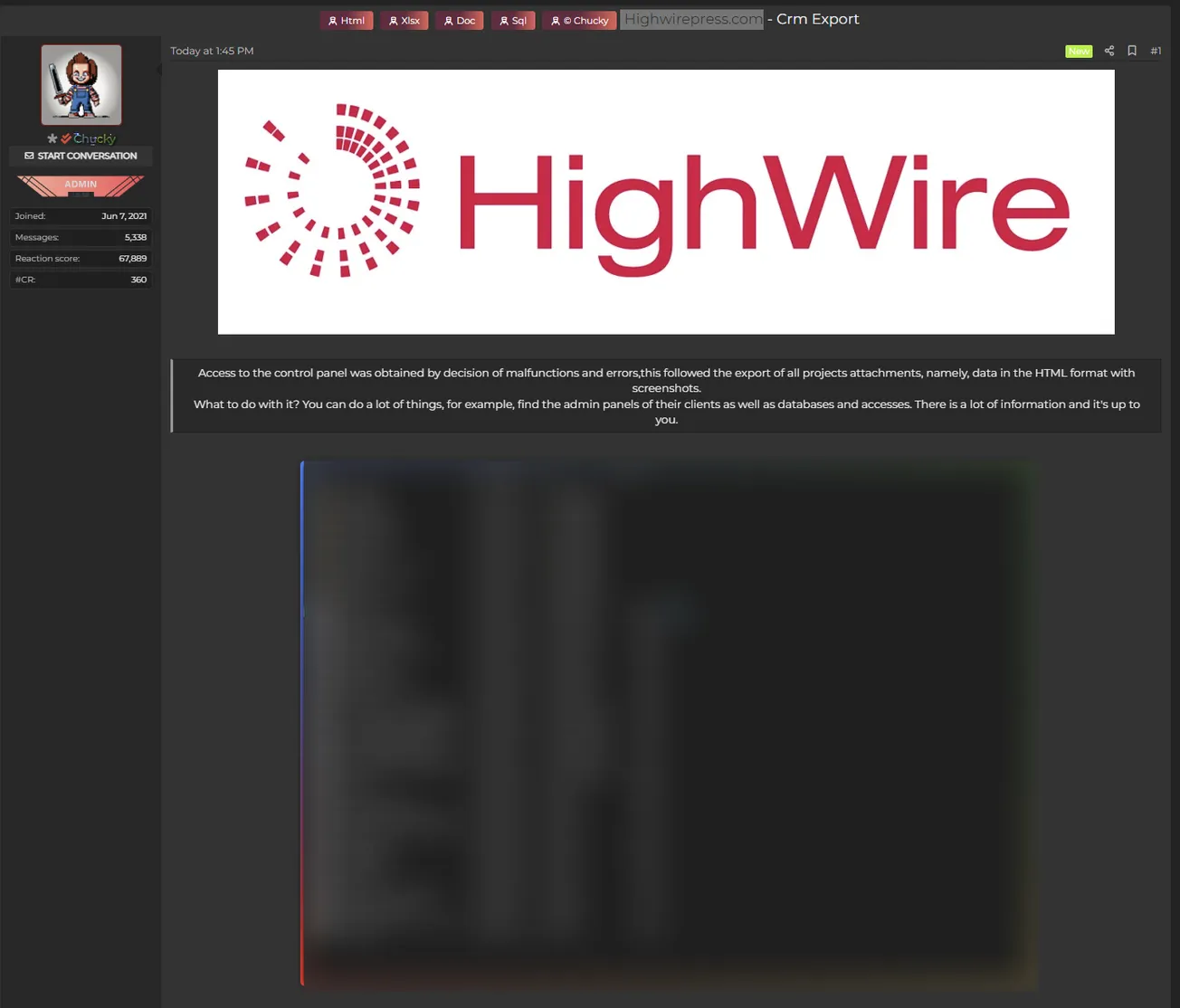Click the gray star icon beside Chucky

[x=52, y=138]
